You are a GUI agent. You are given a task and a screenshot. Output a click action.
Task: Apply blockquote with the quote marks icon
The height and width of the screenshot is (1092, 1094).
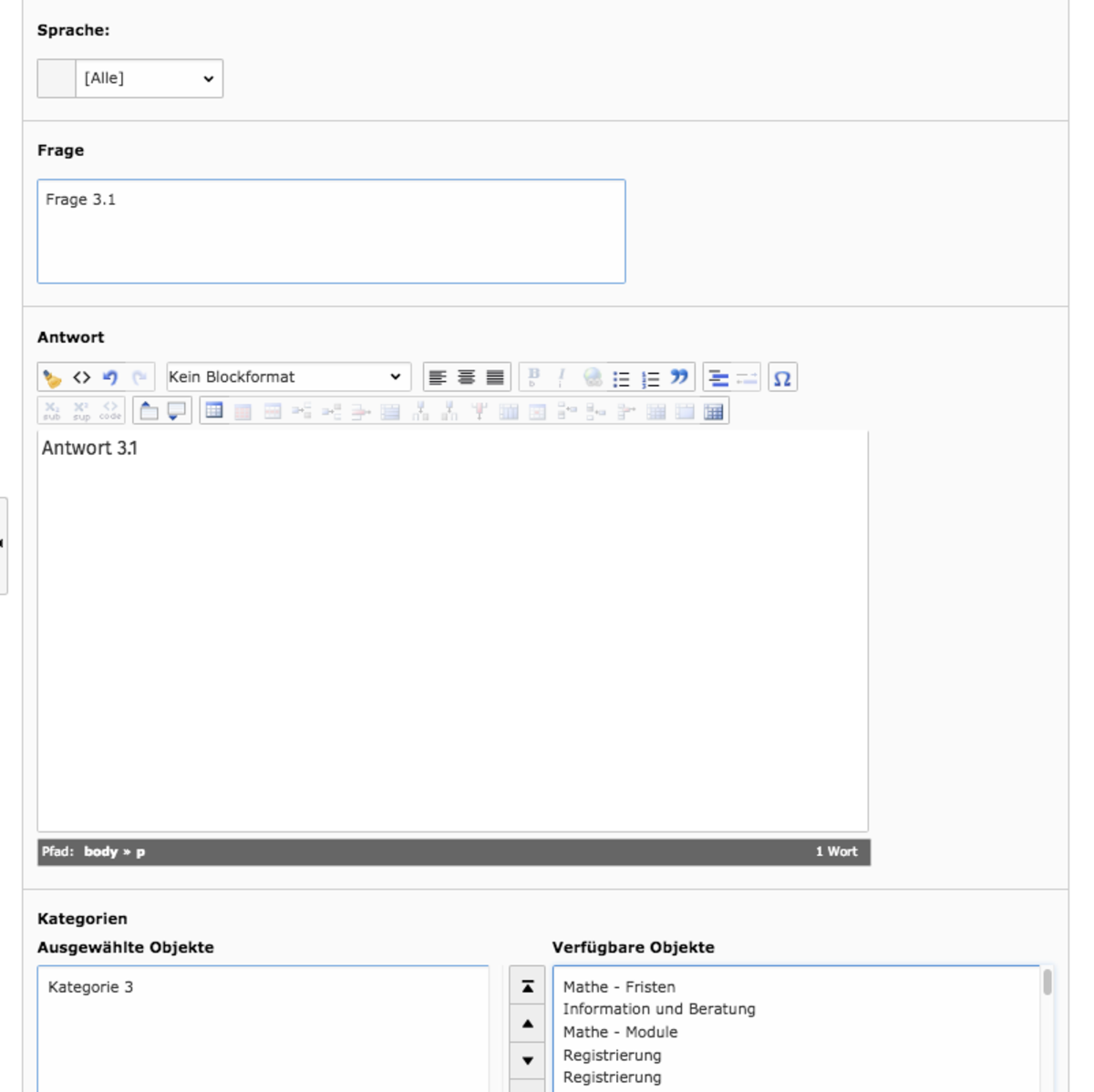pyautogui.click(x=679, y=377)
